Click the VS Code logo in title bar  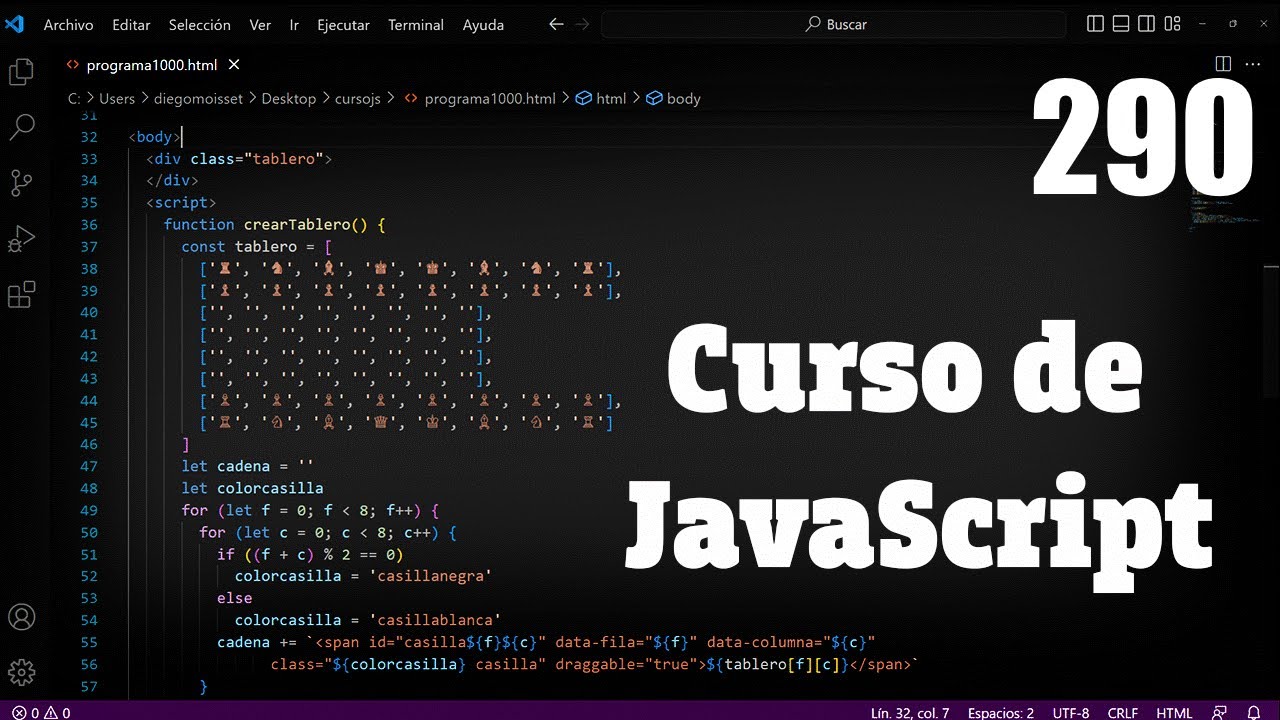(x=14, y=24)
